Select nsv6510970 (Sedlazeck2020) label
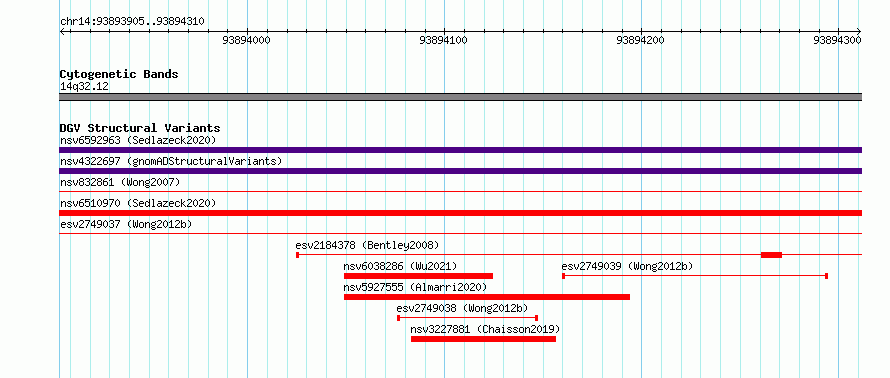 tap(138, 203)
